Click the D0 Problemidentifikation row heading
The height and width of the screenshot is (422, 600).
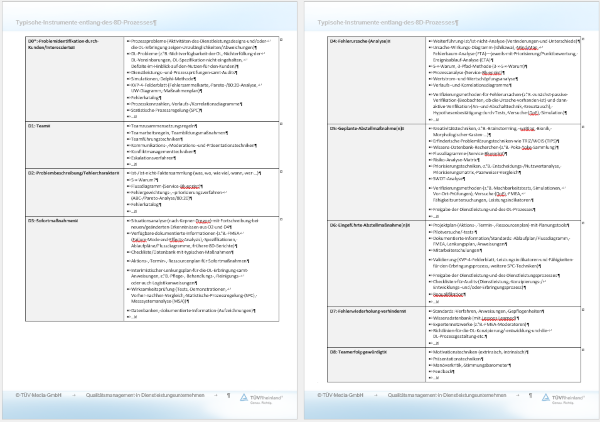coord(64,41)
